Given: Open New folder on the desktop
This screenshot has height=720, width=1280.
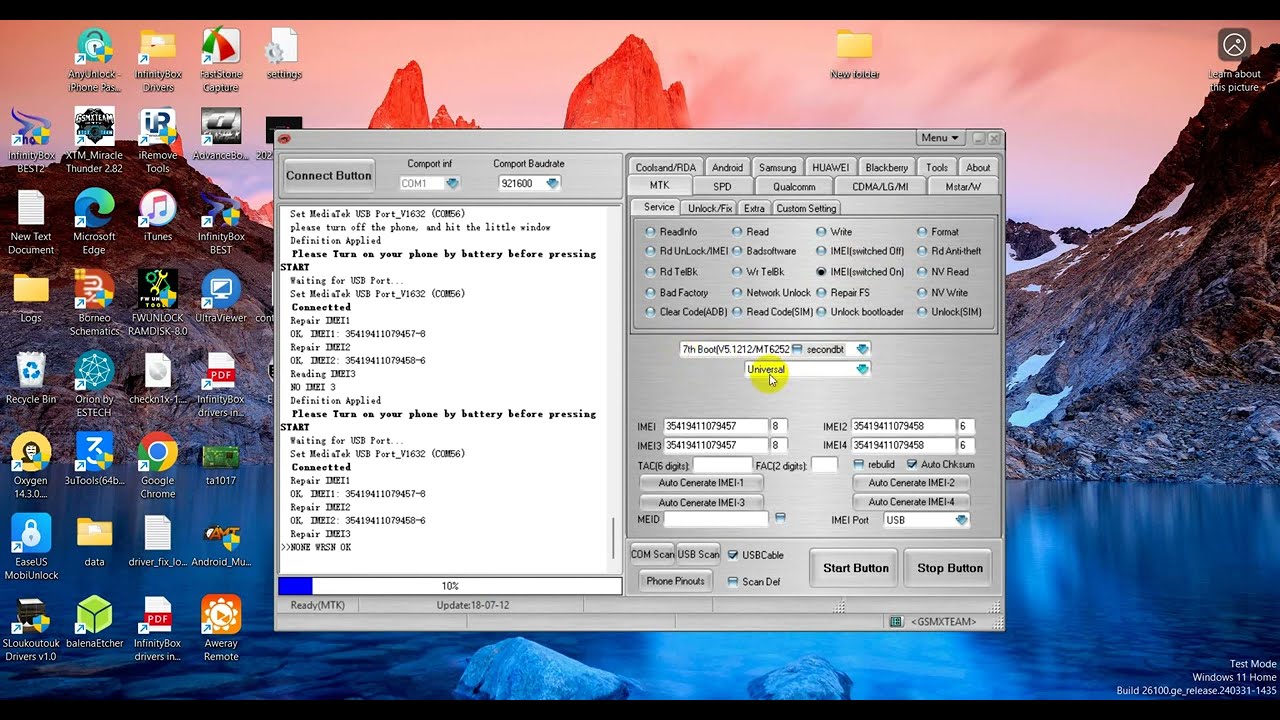Looking at the screenshot, I should pyautogui.click(x=854, y=54).
